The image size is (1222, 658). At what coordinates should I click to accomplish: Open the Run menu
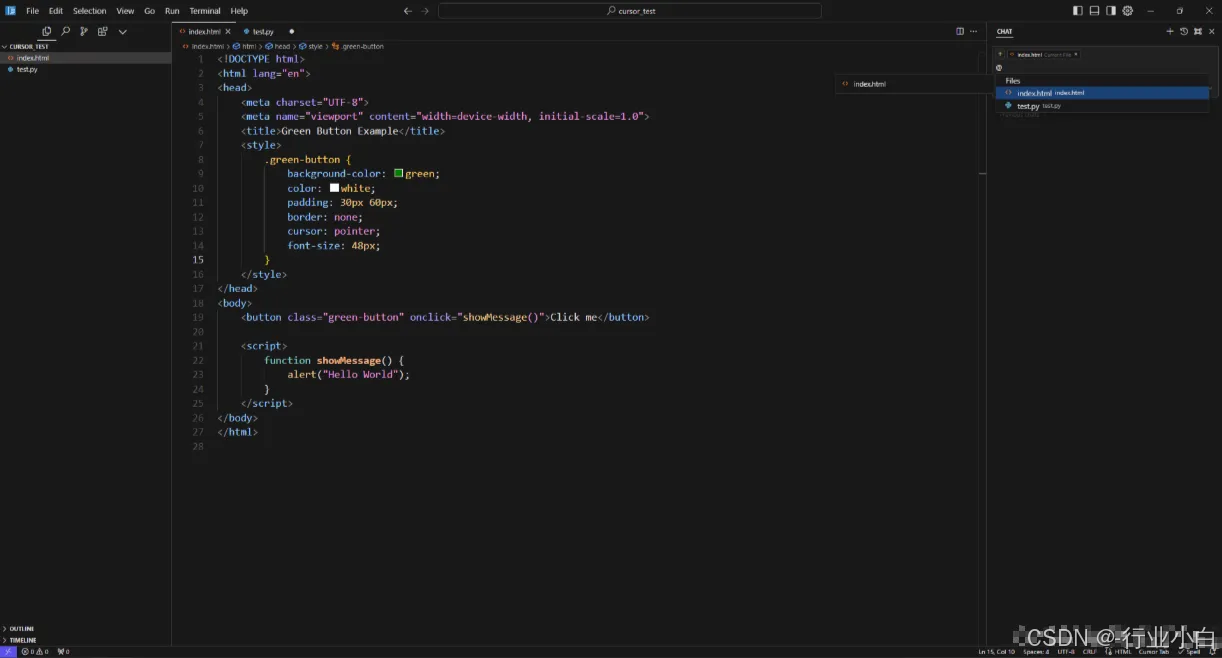click(x=172, y=11)
